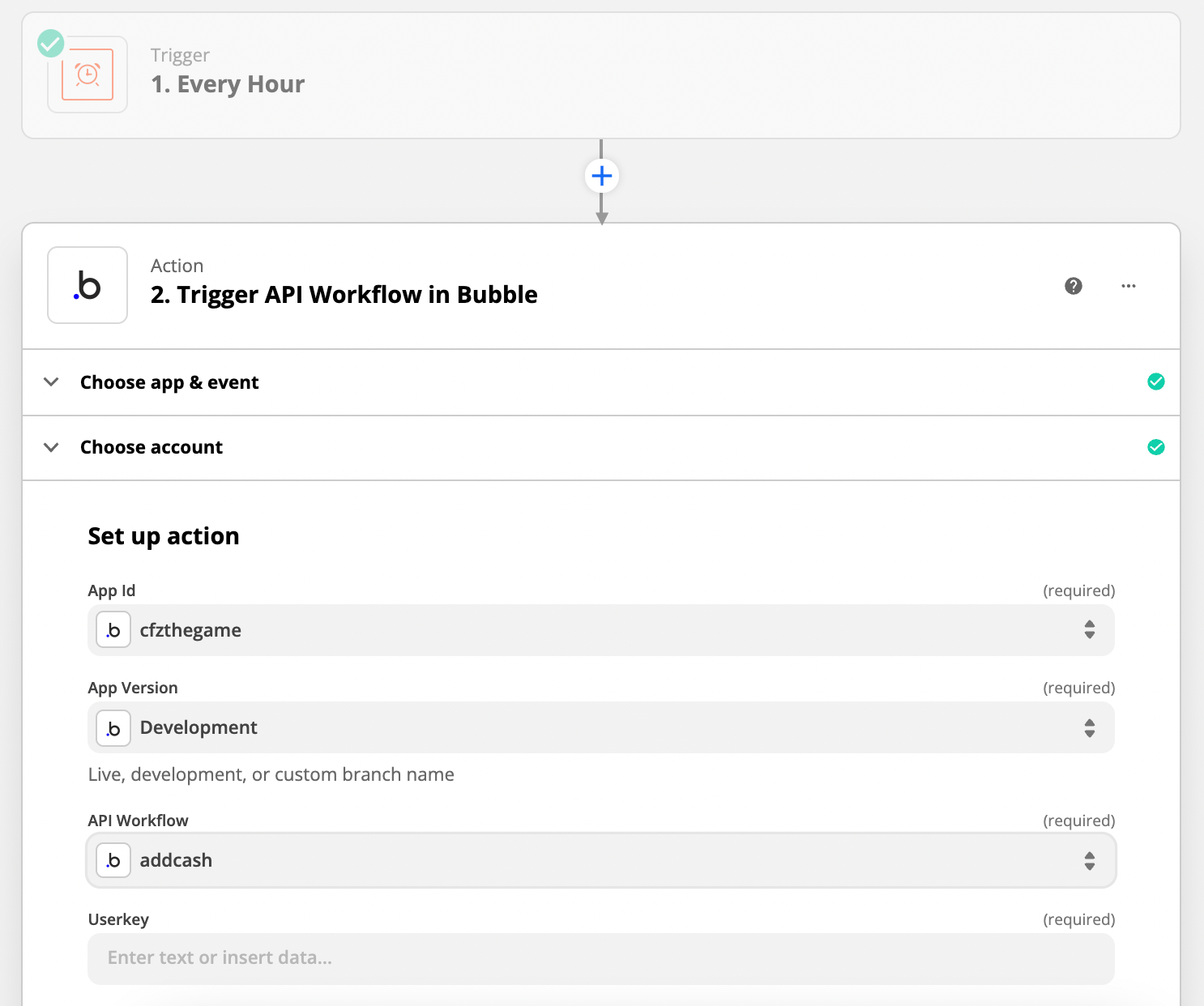Click the Bubble app logo in action header

coord(88,285)
